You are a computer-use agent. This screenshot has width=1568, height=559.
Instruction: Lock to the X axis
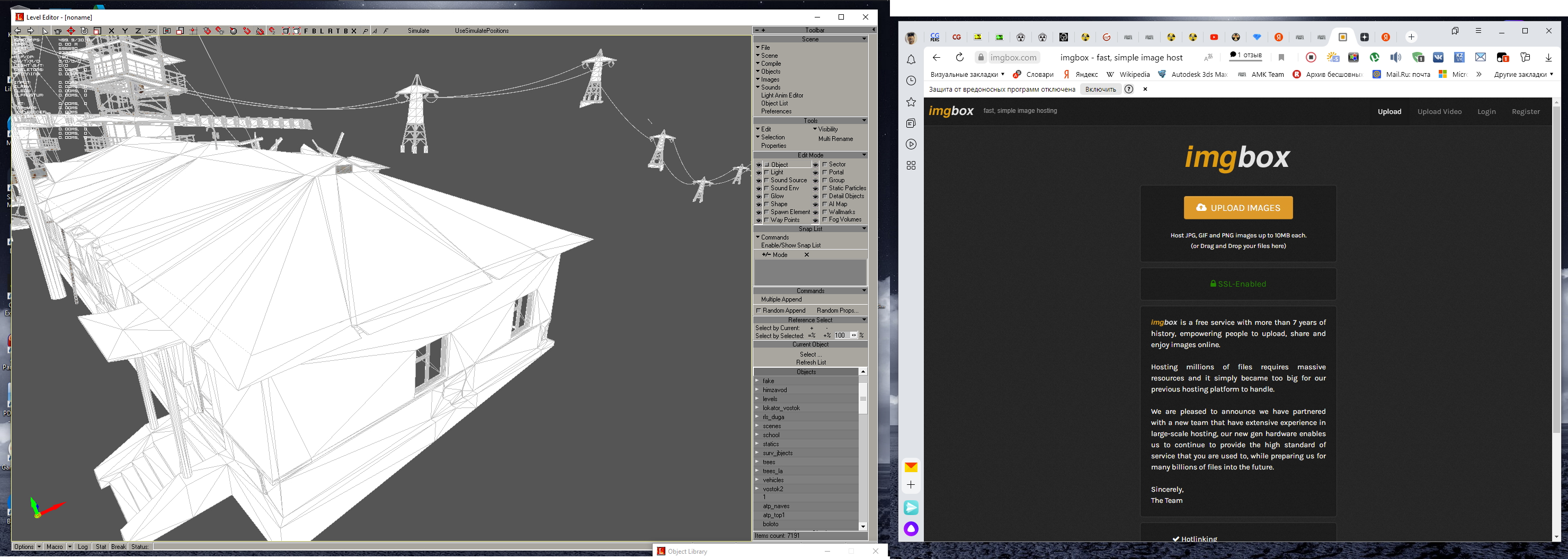pos(111,30)
